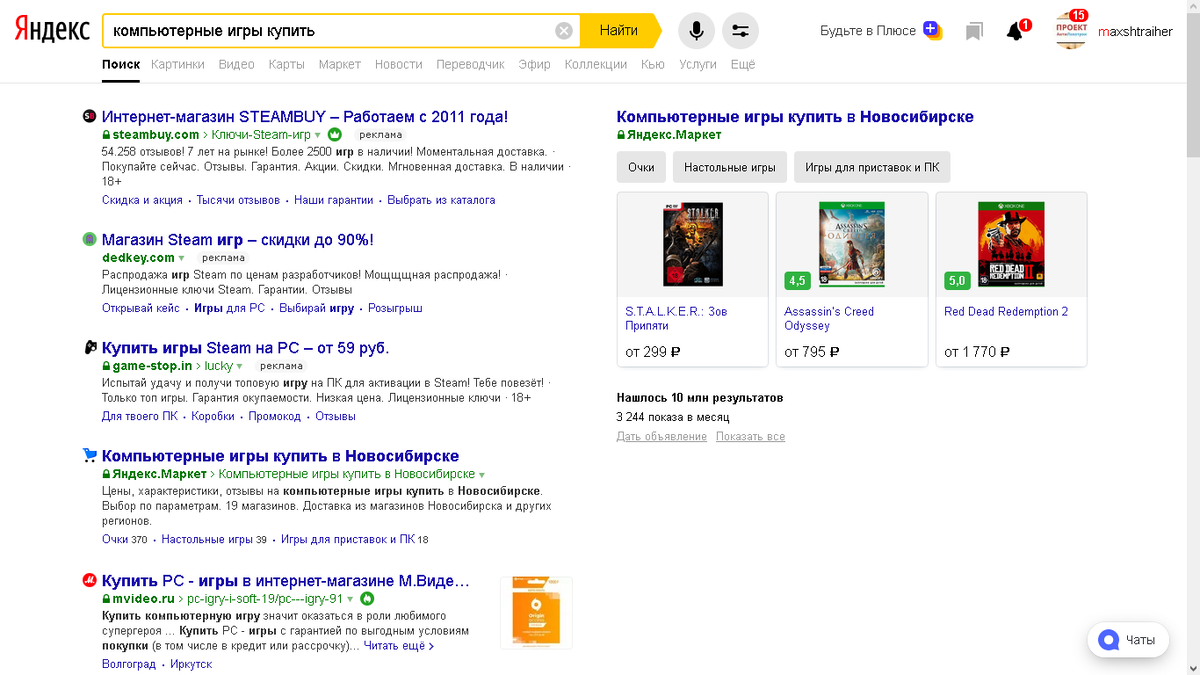This screenshot has height=675, width=1200.
Task: Click Дать объявление link
Action: [x=662, y=437]
